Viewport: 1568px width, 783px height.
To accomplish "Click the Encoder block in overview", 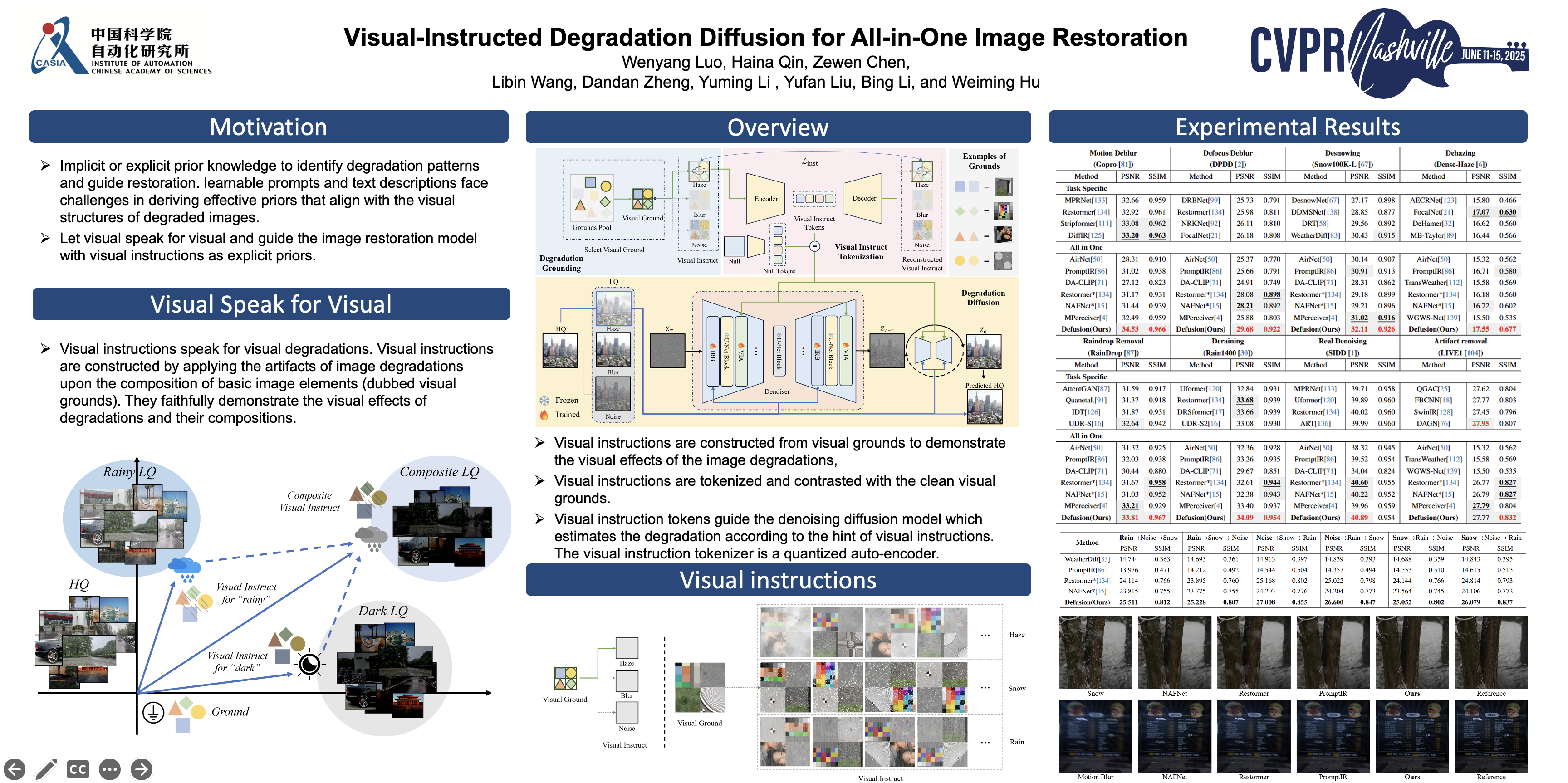I will 765,198.
